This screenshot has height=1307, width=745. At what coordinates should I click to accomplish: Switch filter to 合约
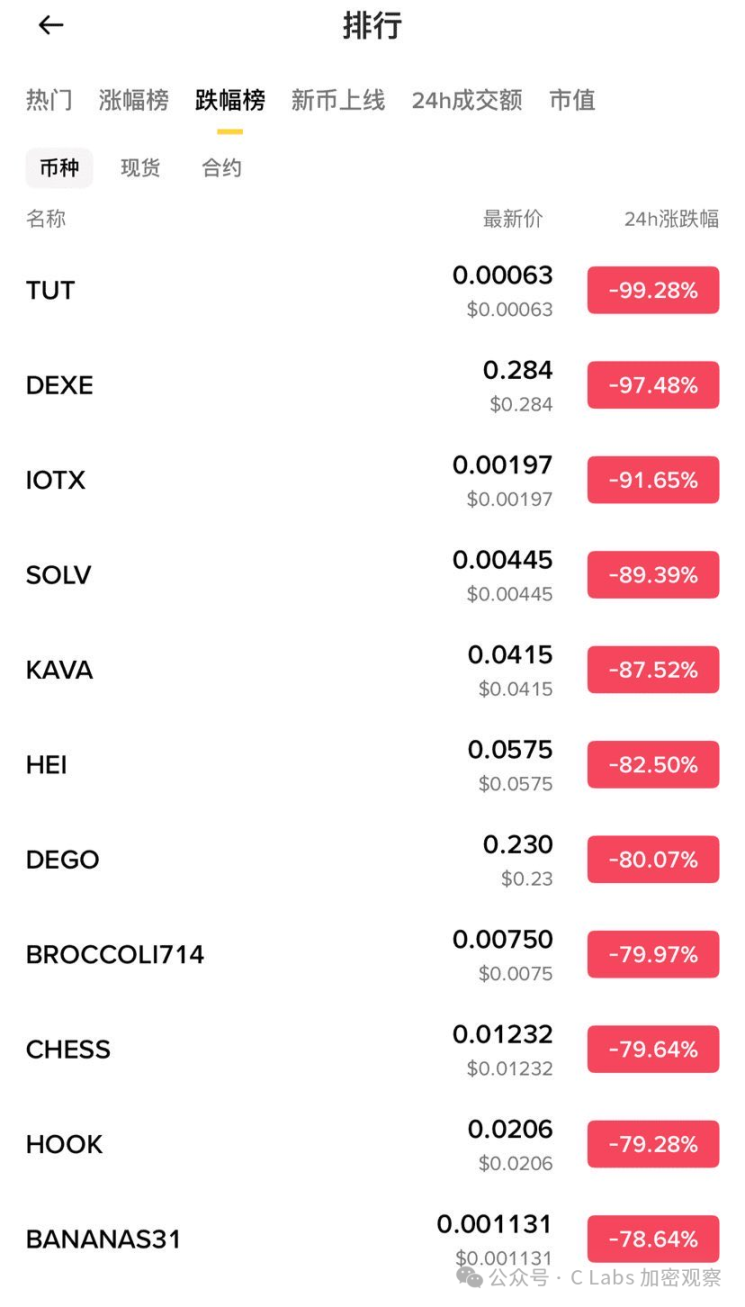(x=221, y=168)
